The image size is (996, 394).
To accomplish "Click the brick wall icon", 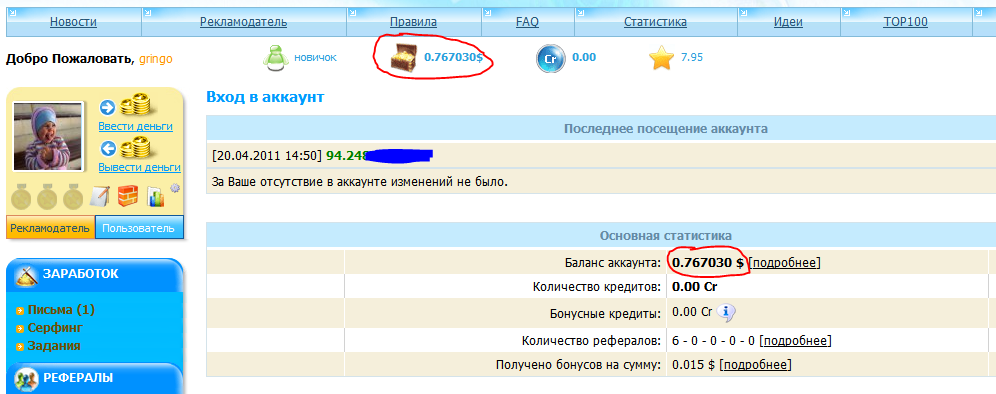I will point(128,196).
